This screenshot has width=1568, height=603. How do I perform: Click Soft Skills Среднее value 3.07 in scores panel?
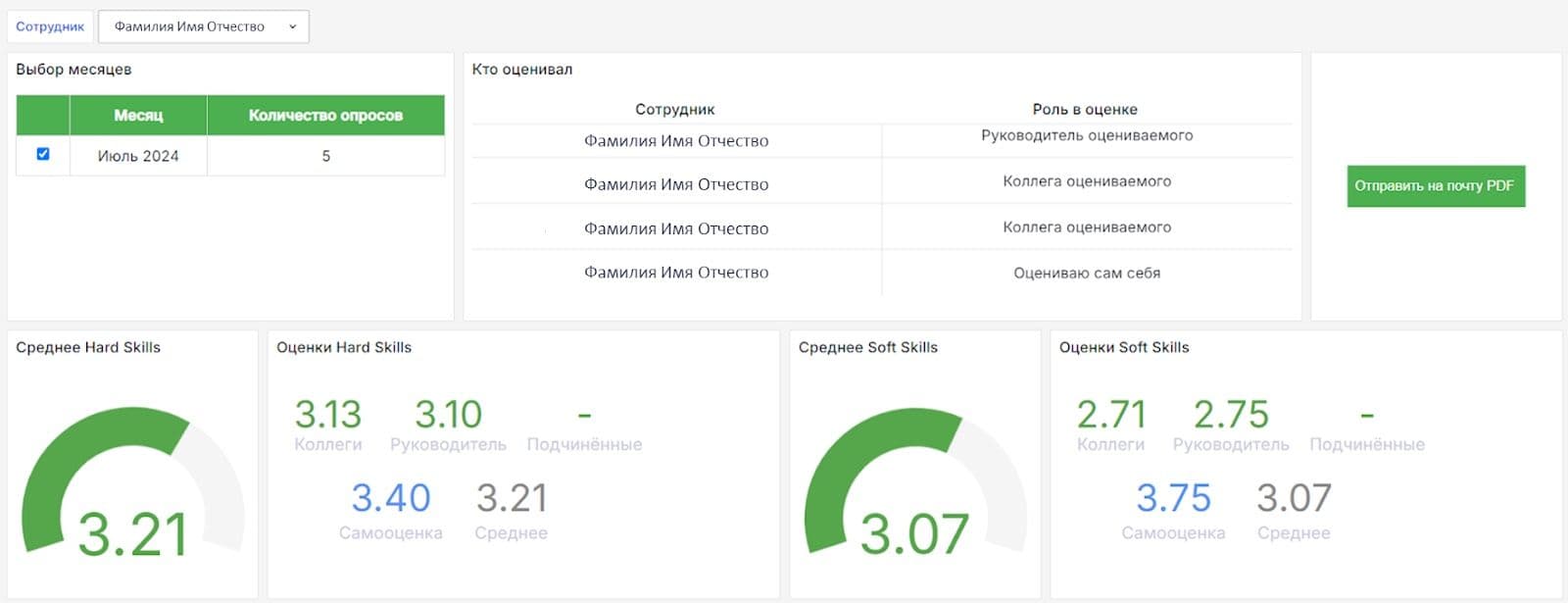[1294, 498]
